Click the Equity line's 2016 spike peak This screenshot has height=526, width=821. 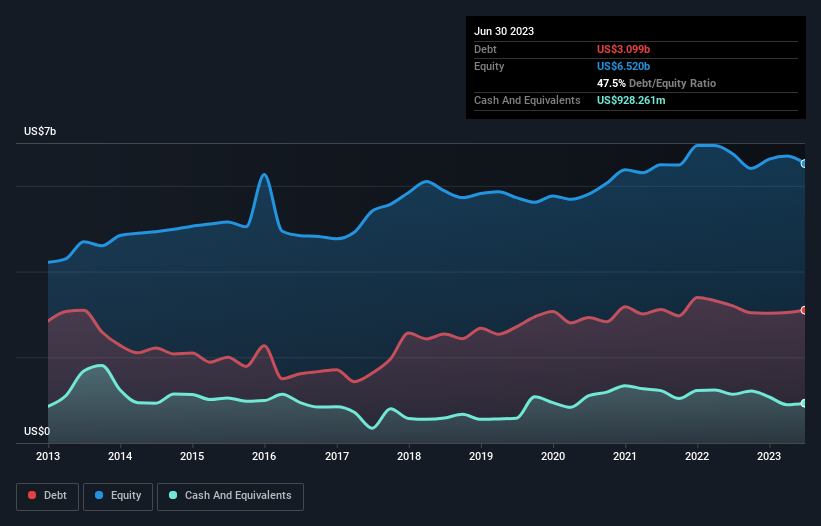(264, 175)
